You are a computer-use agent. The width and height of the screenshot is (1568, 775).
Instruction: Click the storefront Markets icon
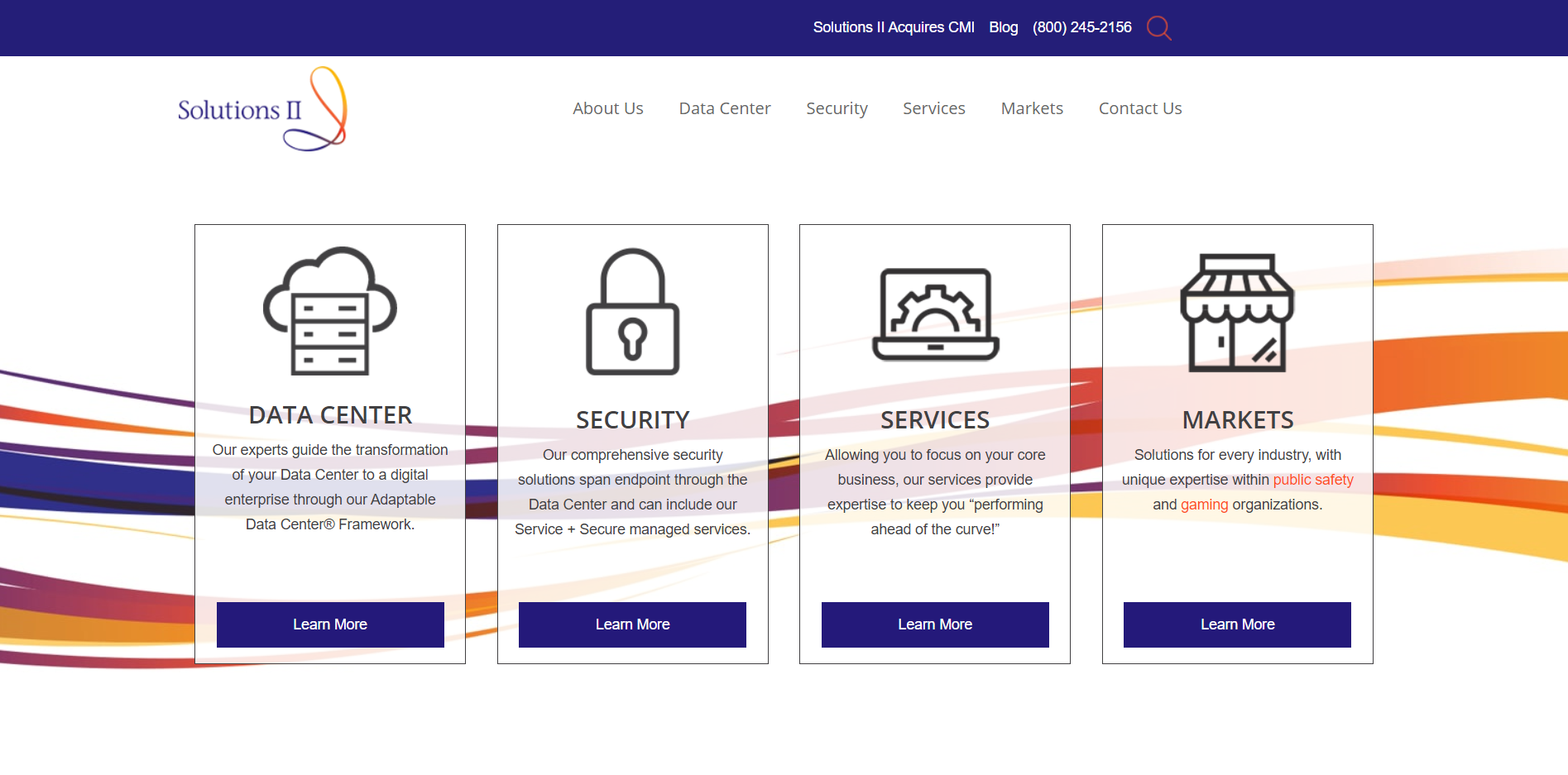point(1238,313)
